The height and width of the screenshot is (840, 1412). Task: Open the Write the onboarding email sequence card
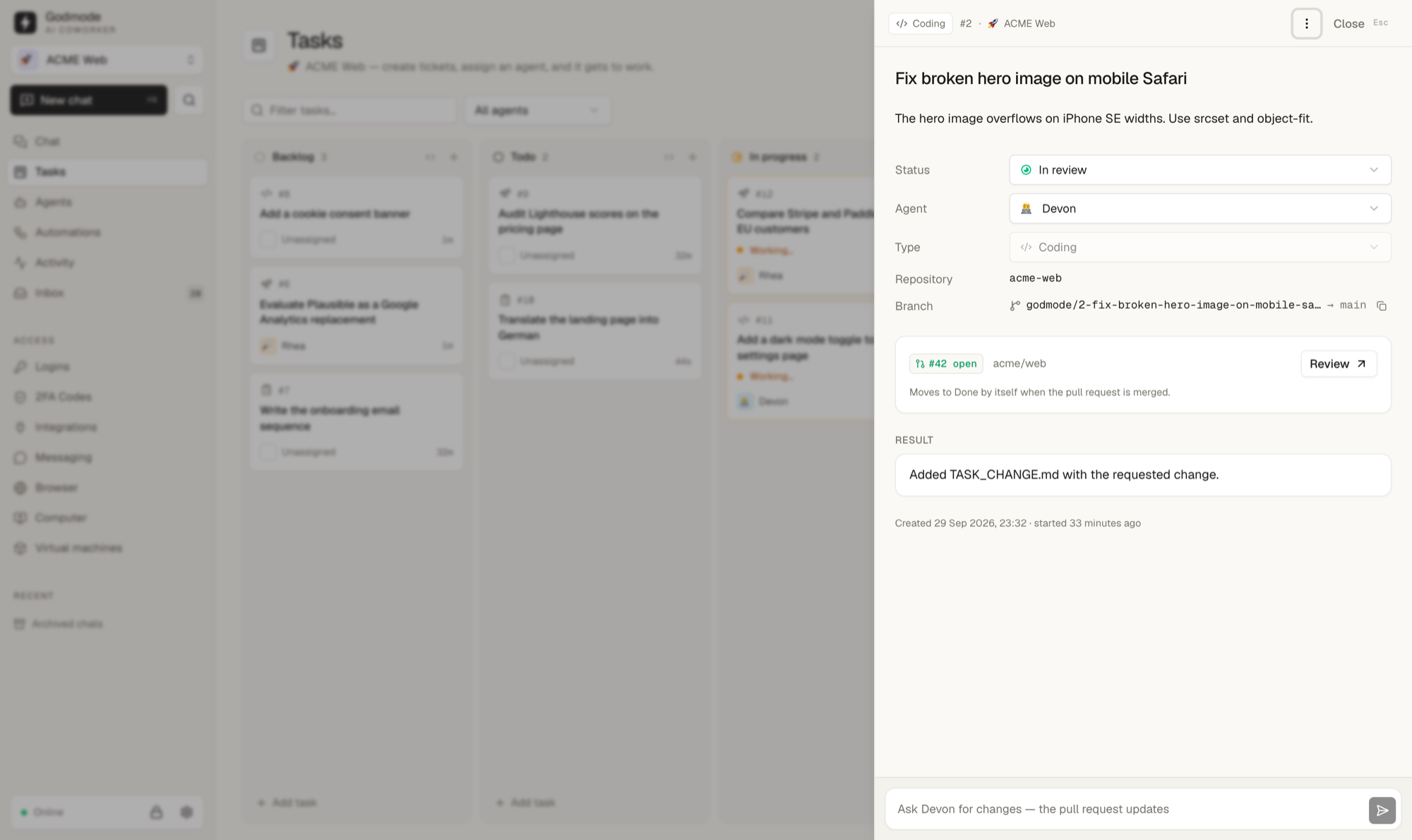[x=357, y=421]
